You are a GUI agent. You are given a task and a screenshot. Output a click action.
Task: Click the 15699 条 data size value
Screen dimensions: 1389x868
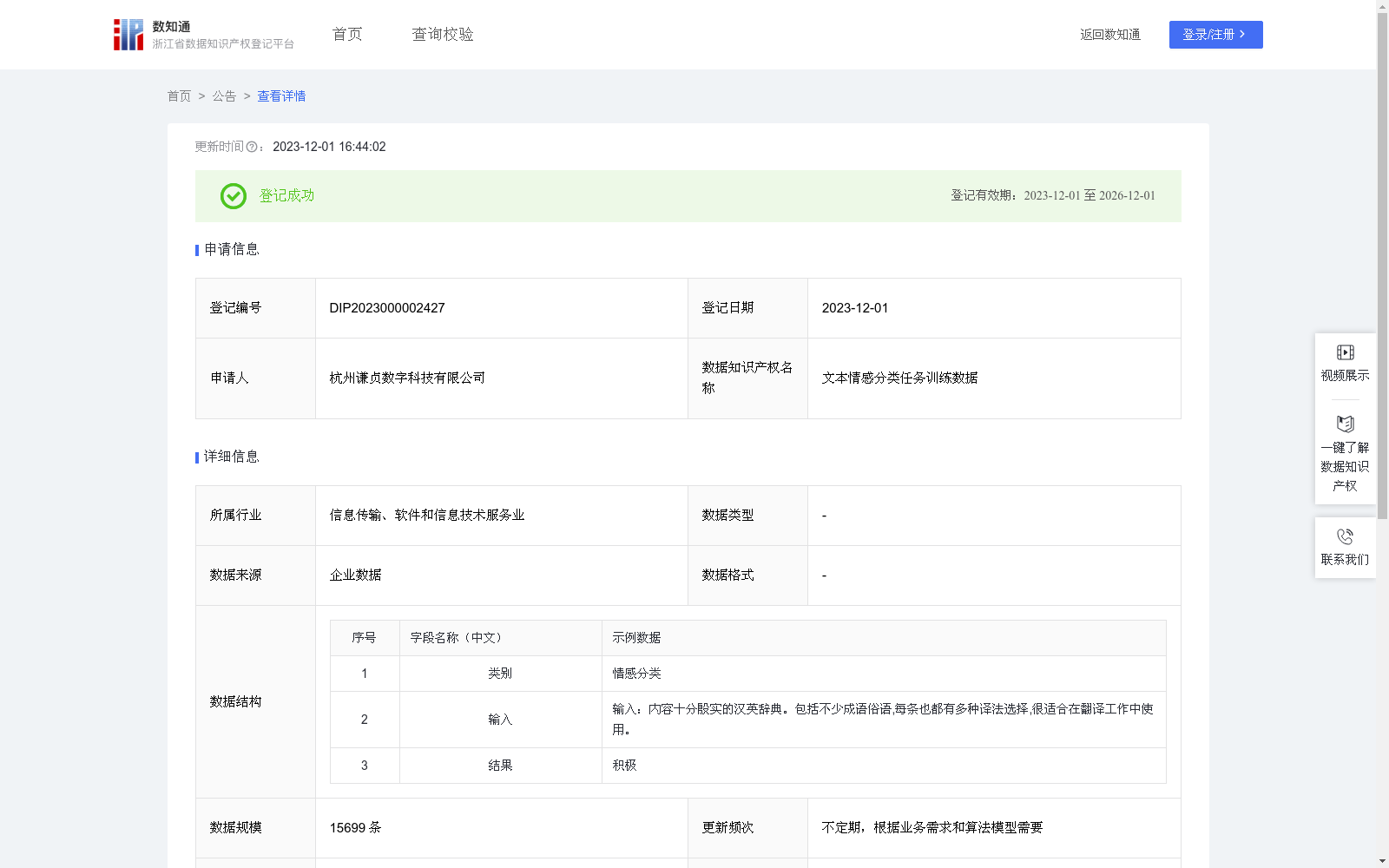pyautogui.click(x=355, y=828)
